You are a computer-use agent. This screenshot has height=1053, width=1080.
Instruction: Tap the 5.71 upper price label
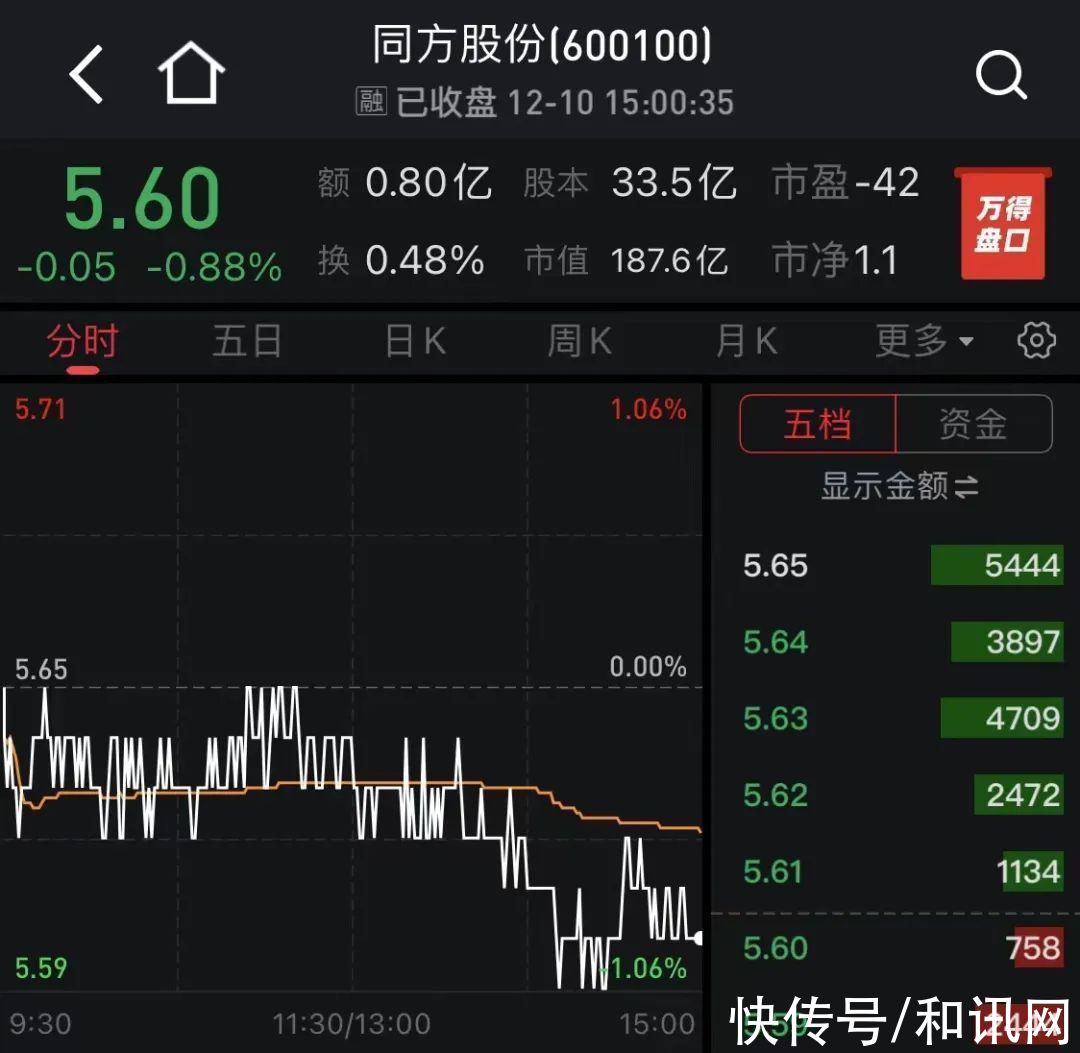(x=41, y=410)
